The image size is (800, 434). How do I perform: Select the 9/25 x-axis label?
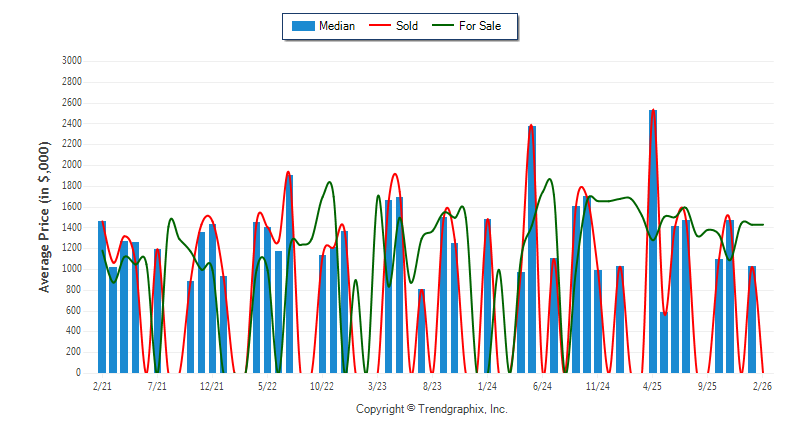(x=708, y=386)
